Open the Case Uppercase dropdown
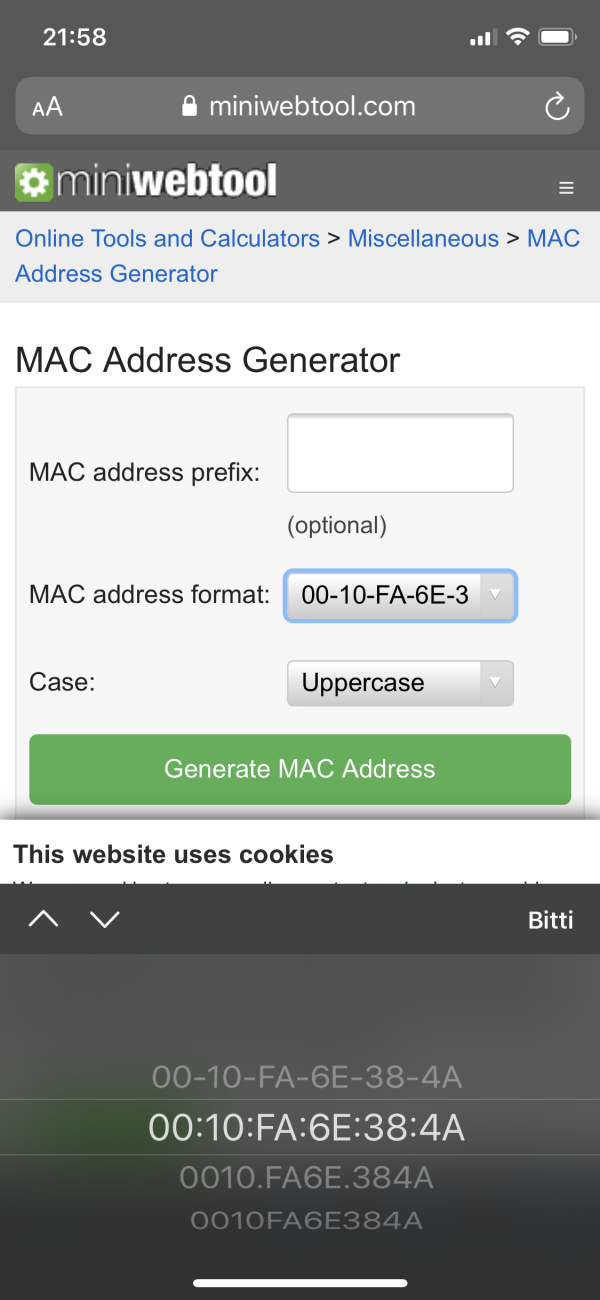 (x=401, y=683)
